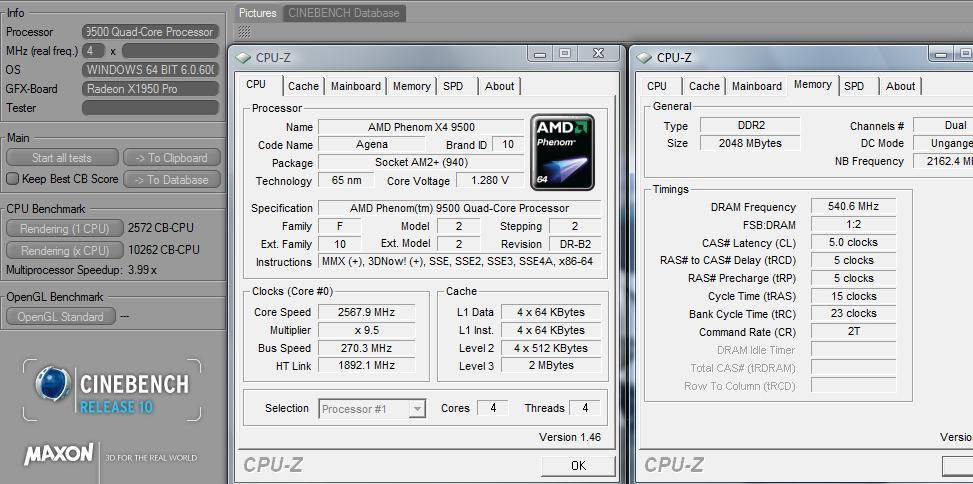Click the empty Tester field
The width and height of the screenshot is (973, 484).
pos(150,108)
